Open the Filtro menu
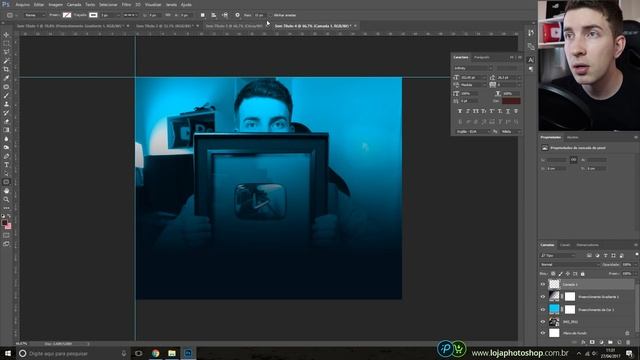This screenshot has width=640, height=360. (x=127, y=4)
